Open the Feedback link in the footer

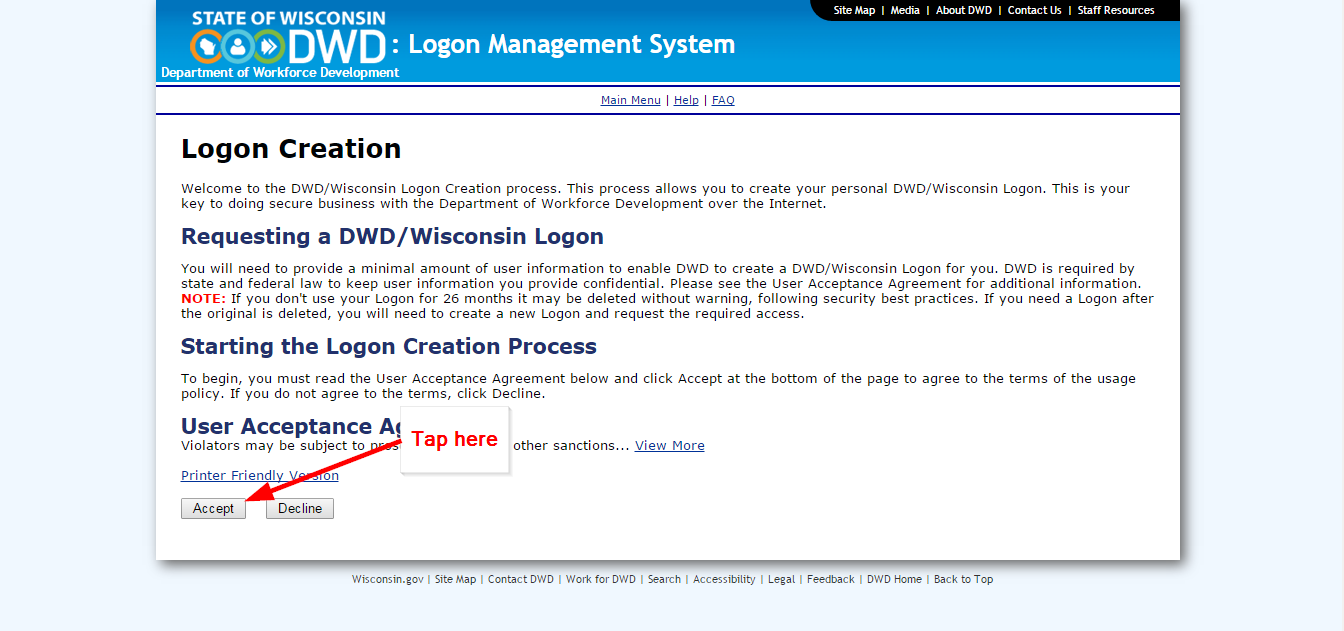tap(830, 579)
